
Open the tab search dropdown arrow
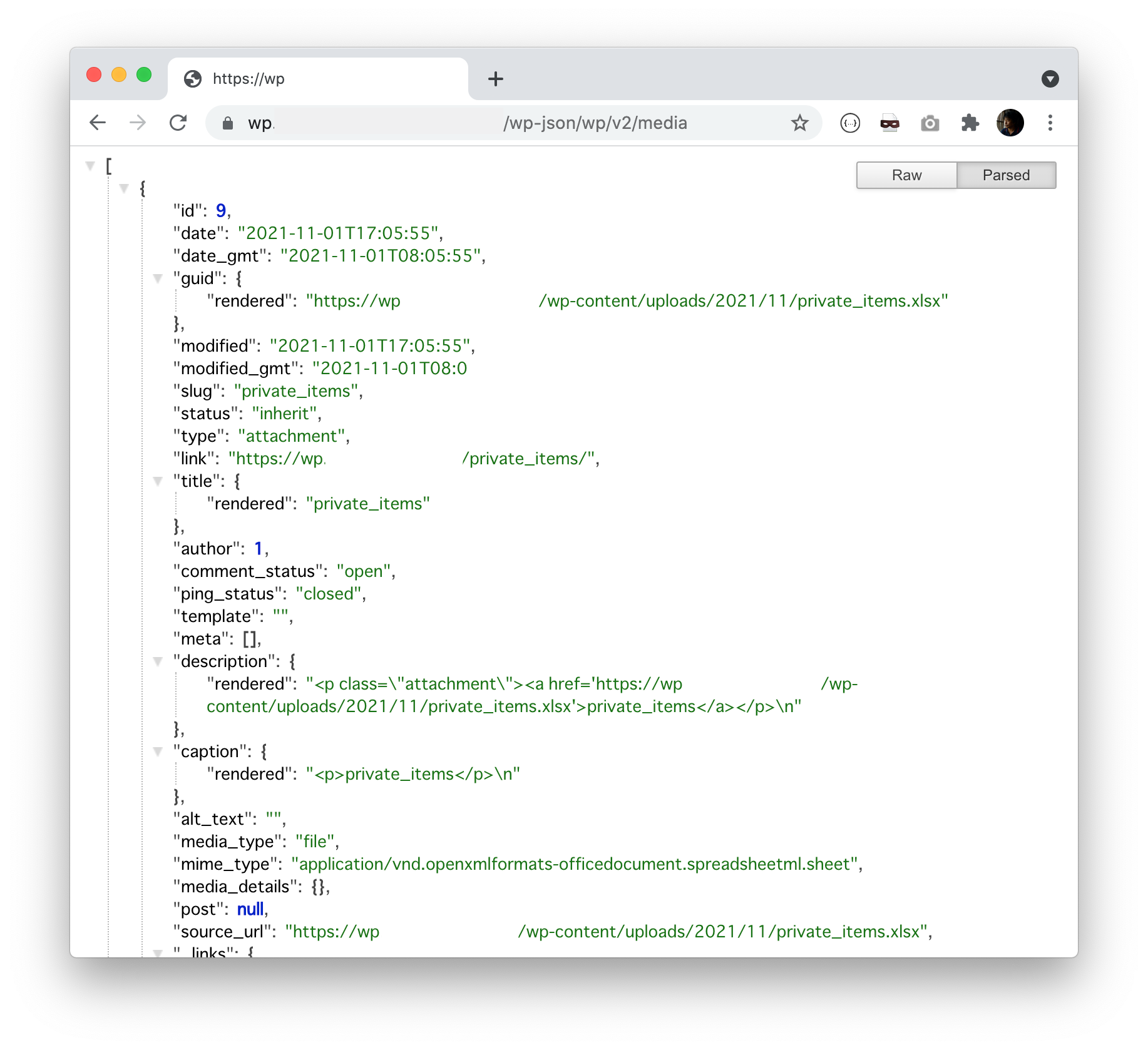pos(1050,79)
